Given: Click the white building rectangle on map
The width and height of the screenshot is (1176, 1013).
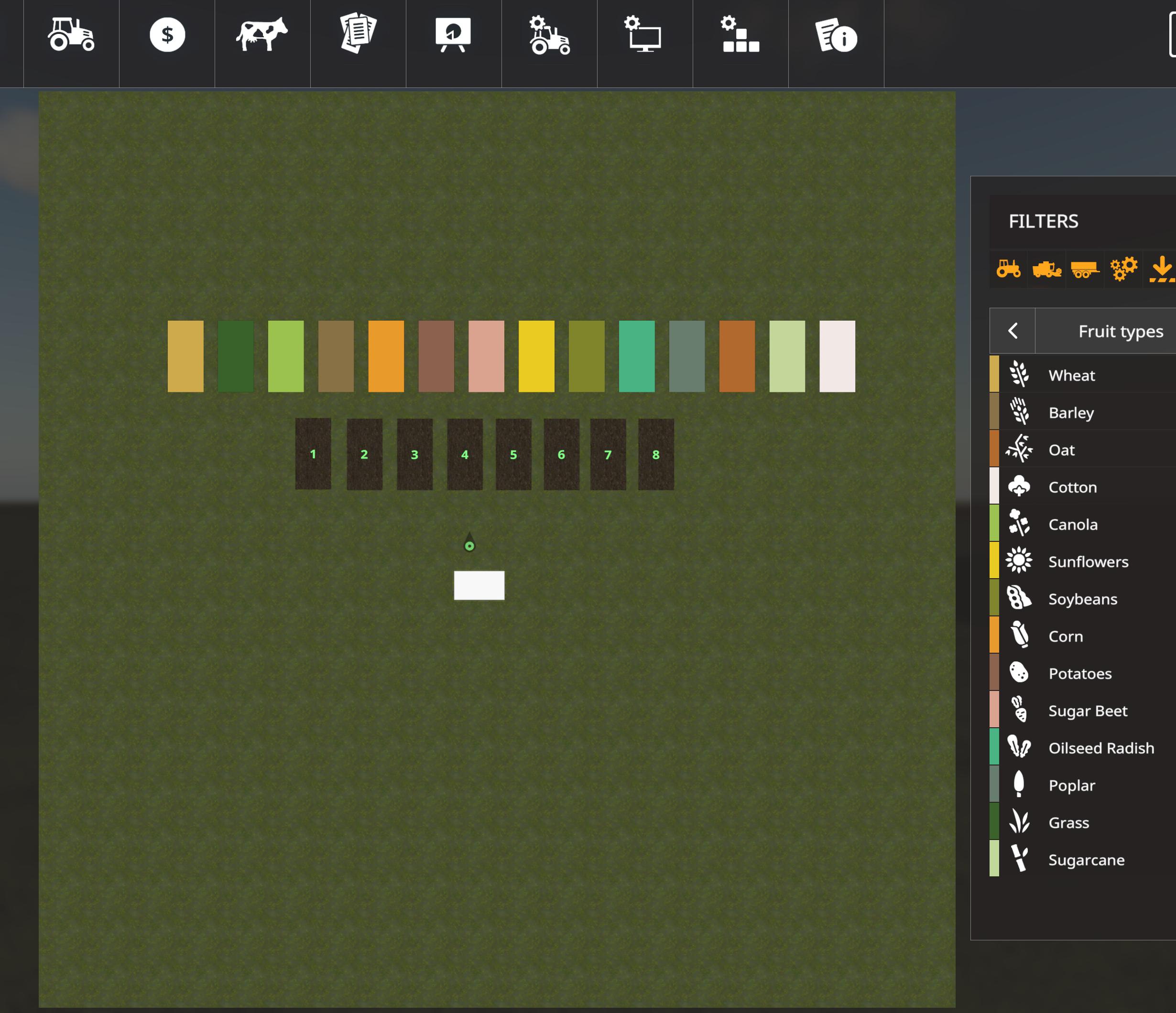Looking at the screenshot, I should (x=479, y=585).
